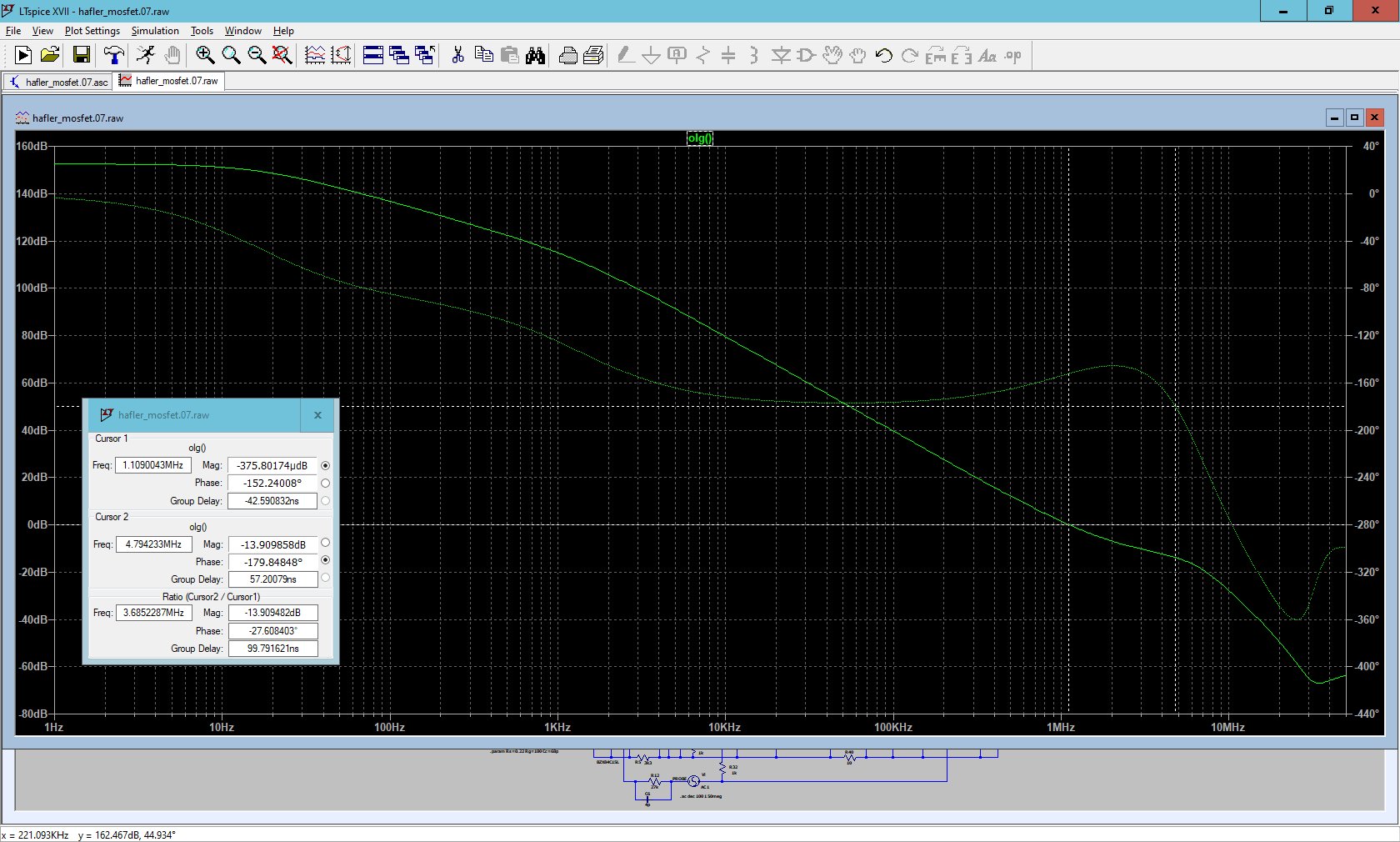Click the Cursor 2 Freq field
This screenshot has height=842, width=1400.
coord(153,544)
